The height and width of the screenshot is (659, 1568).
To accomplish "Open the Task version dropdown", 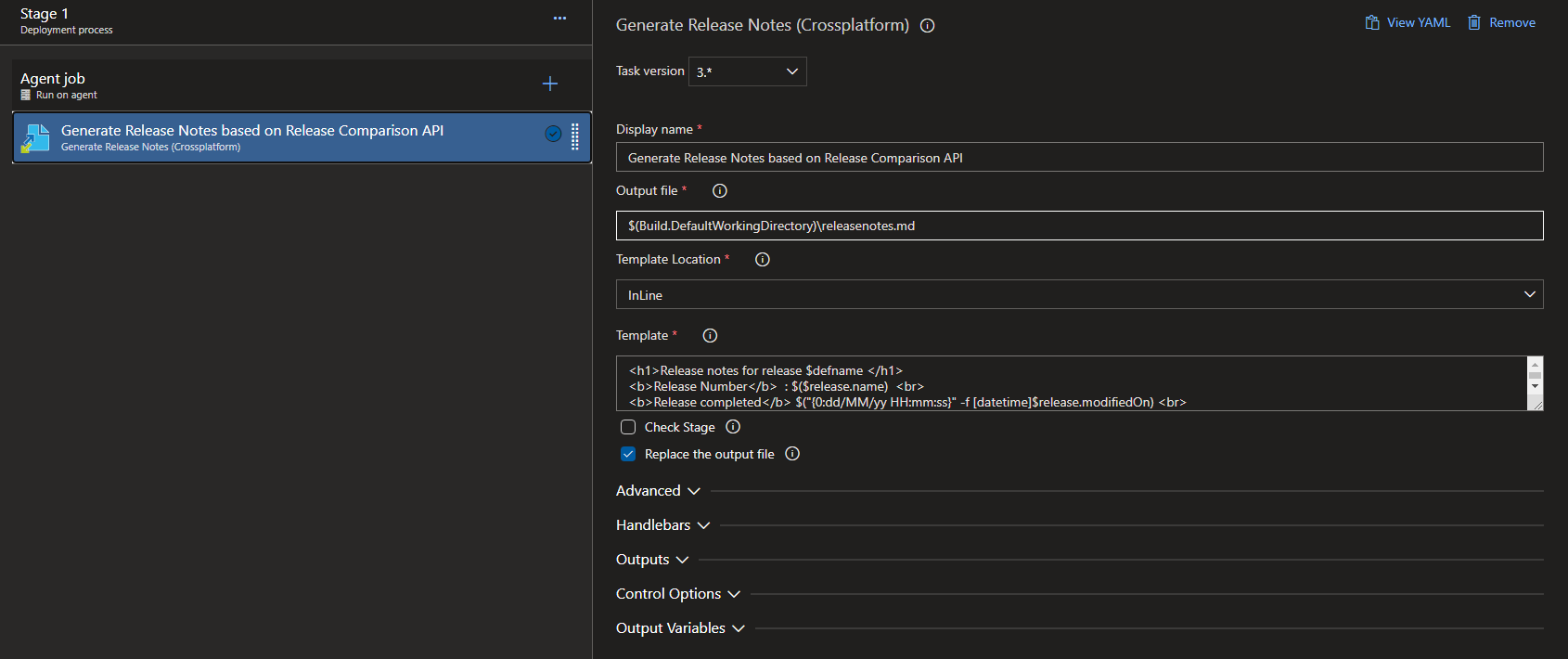I will click(748, 71).
